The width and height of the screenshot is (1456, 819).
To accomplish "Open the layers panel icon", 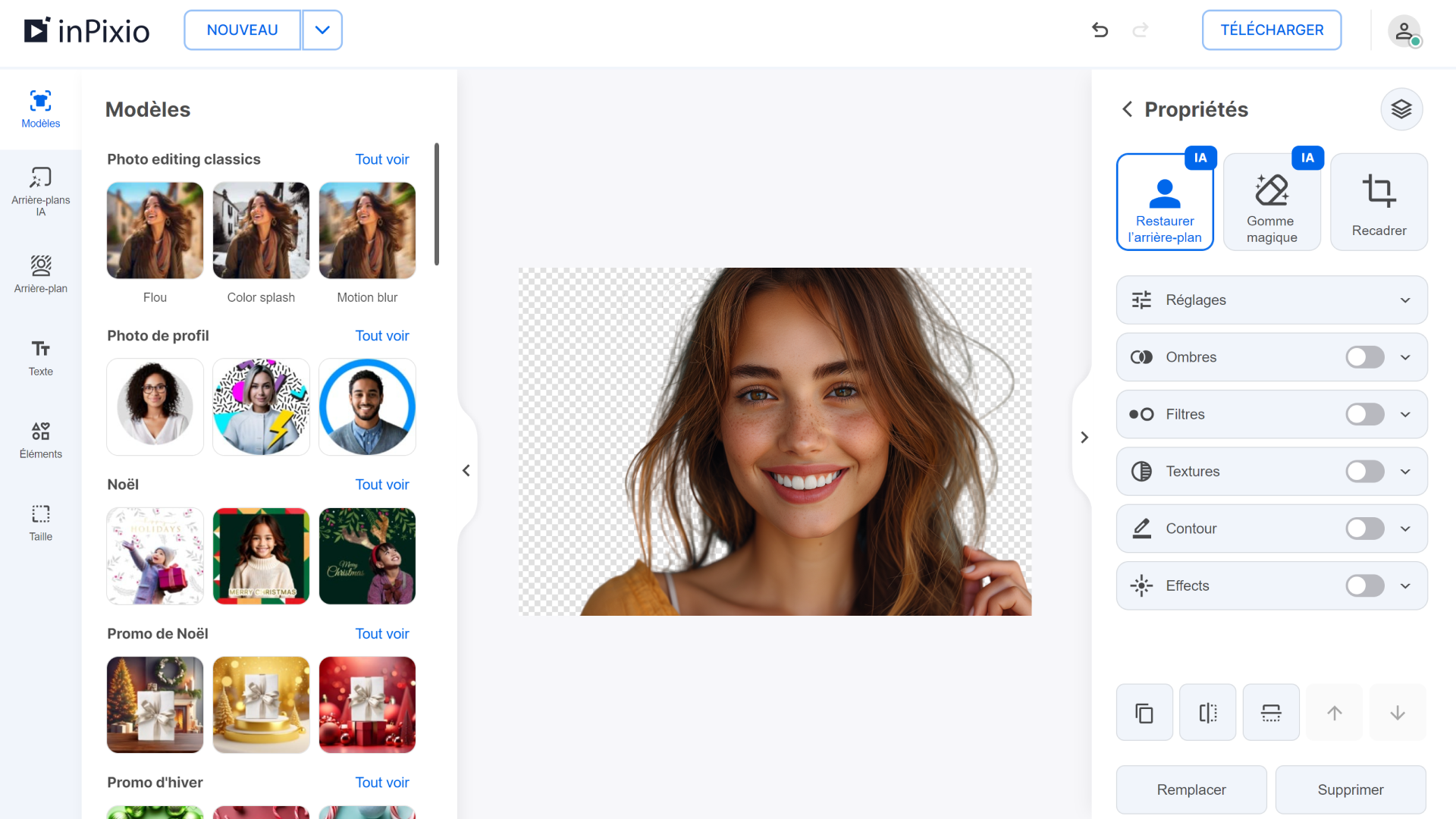I will (1401, 109).
